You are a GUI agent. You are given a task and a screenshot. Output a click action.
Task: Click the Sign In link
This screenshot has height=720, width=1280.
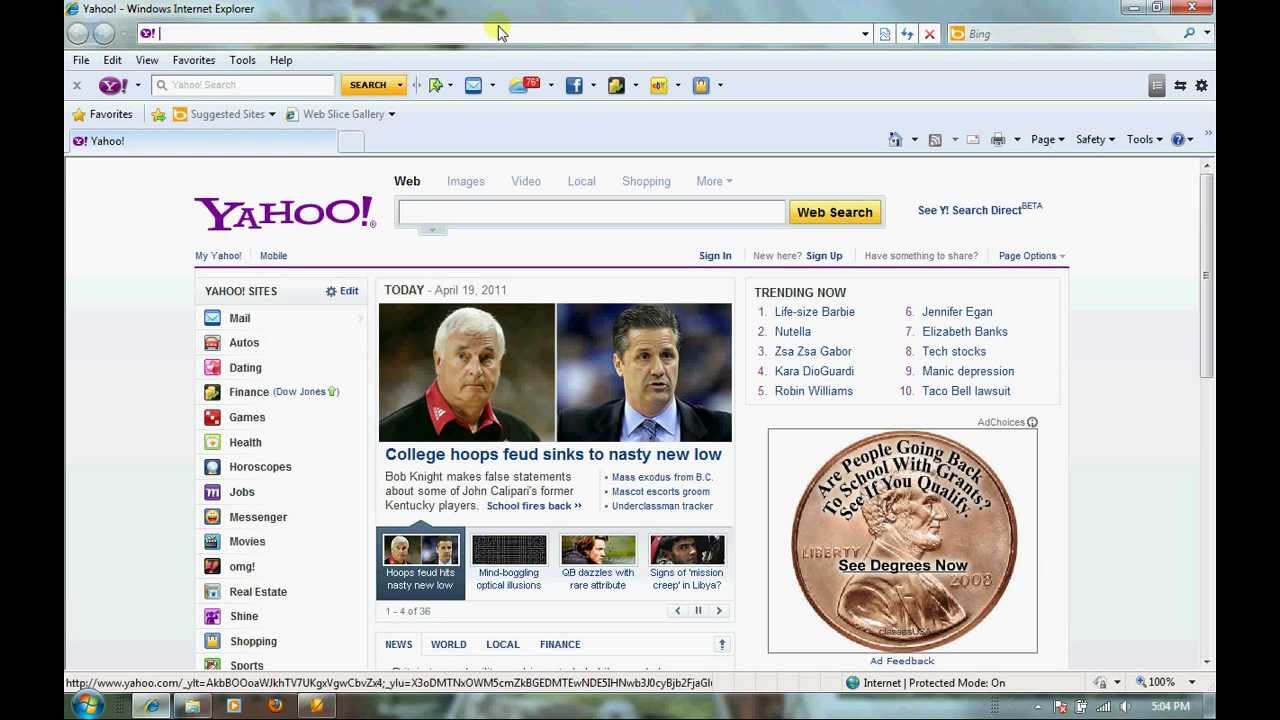[715, 256]
